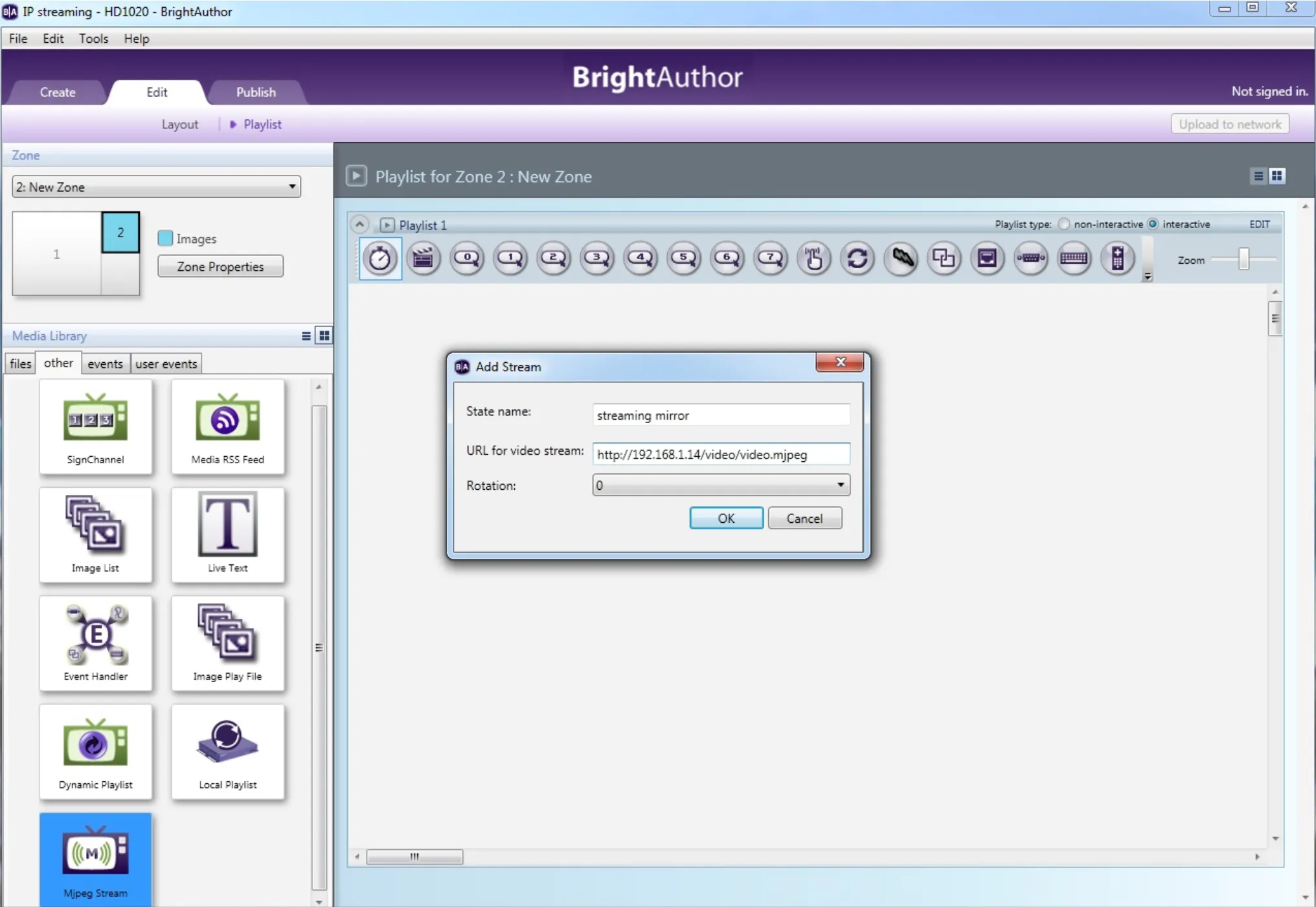Select the lightning bolt event icon

901,258
